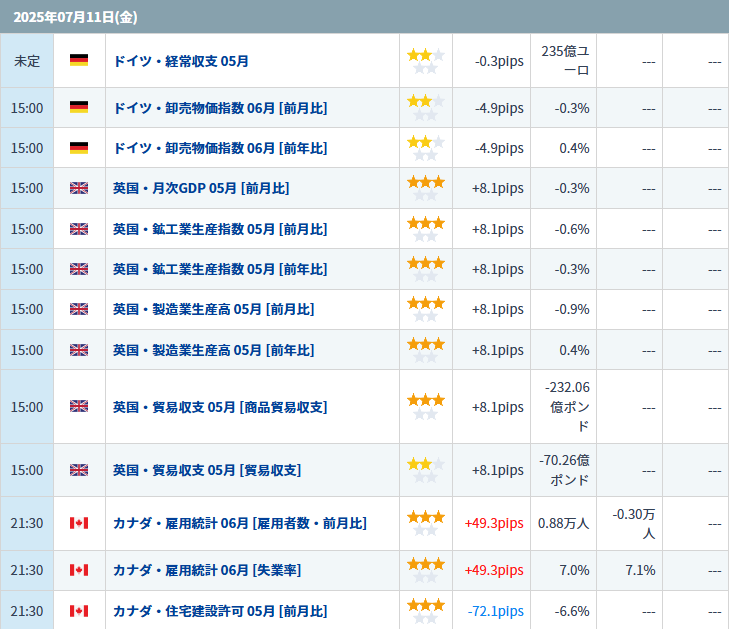Screen dimensions: 729x629
Task: Click importance stars in 雇用者数・前月比 row
Action: click(426, 523)
